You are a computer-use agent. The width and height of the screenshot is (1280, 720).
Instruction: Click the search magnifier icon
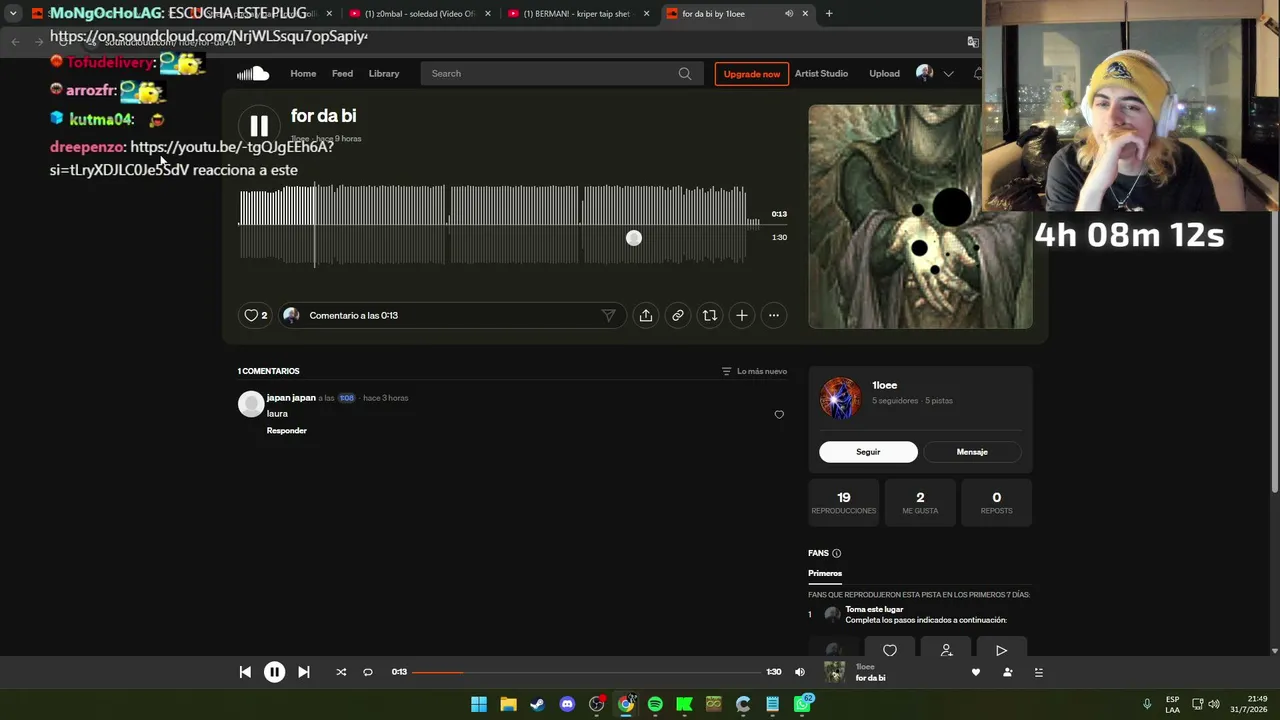coord(685,73)
